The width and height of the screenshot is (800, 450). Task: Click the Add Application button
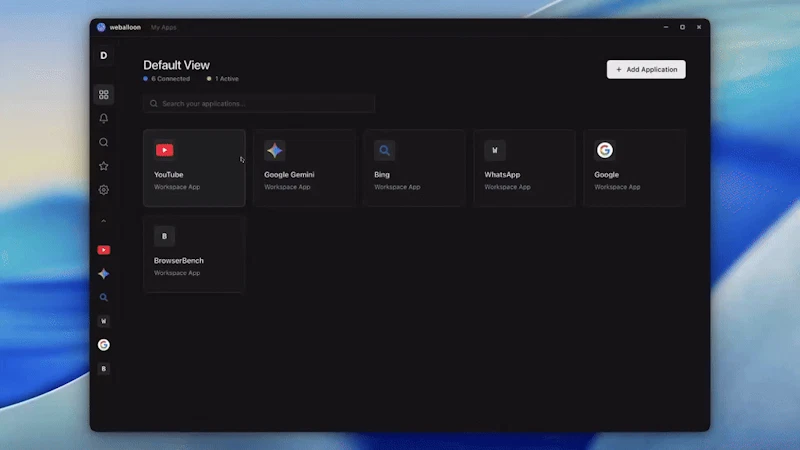646,69
